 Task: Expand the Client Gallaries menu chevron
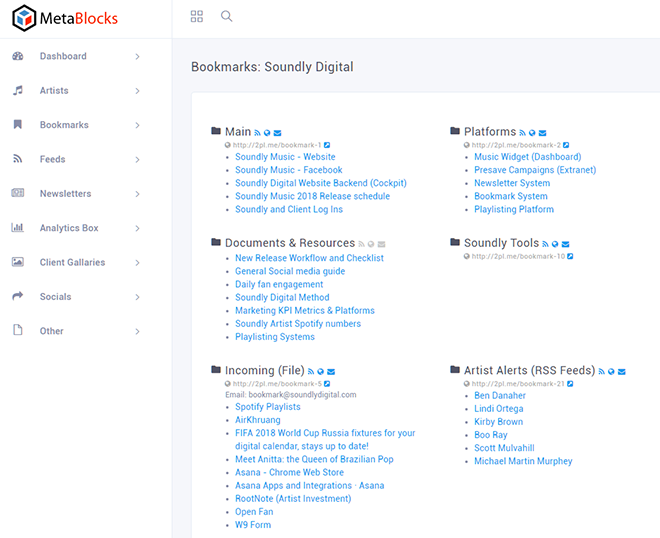(x=137, y=263)
